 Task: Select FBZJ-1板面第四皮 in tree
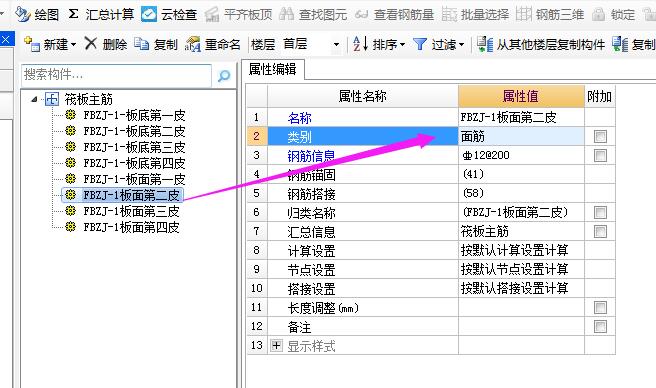click(131, 227)
